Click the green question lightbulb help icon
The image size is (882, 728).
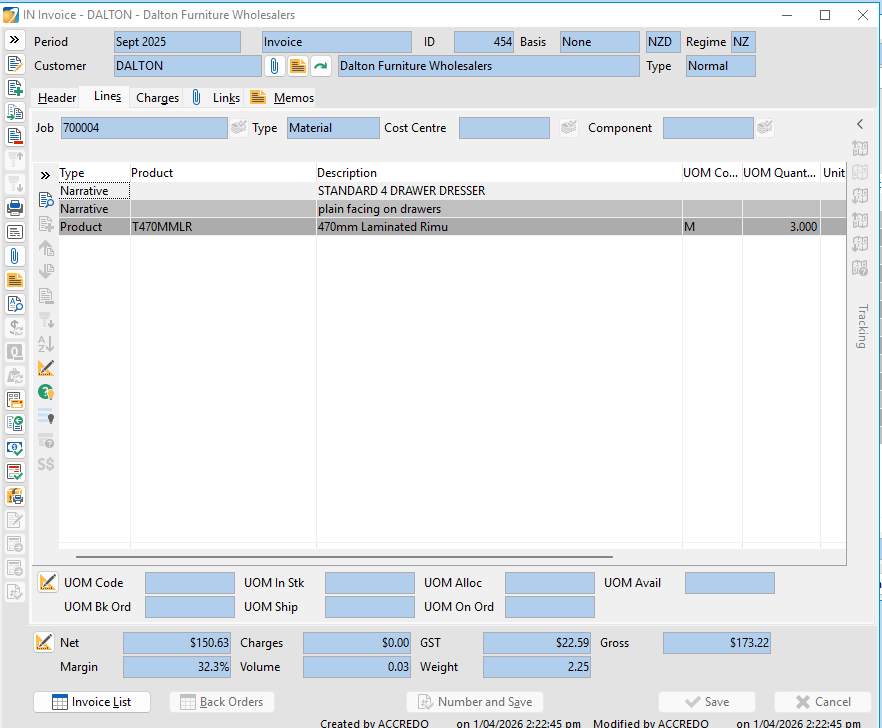(x=46, y=392)
